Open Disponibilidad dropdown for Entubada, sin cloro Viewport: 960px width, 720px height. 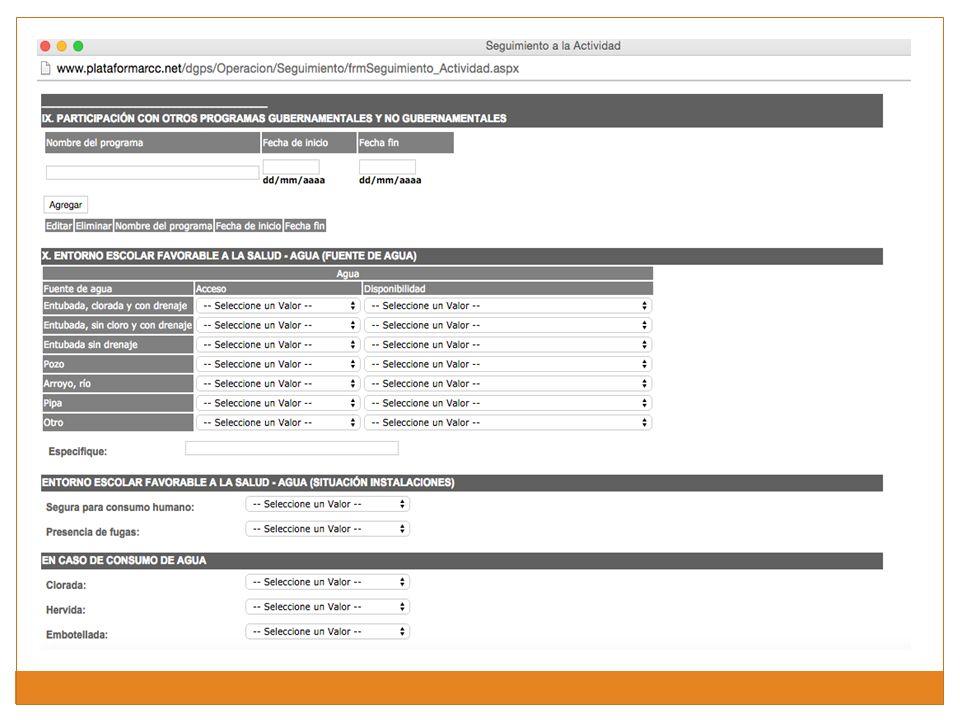pos(508,325)
